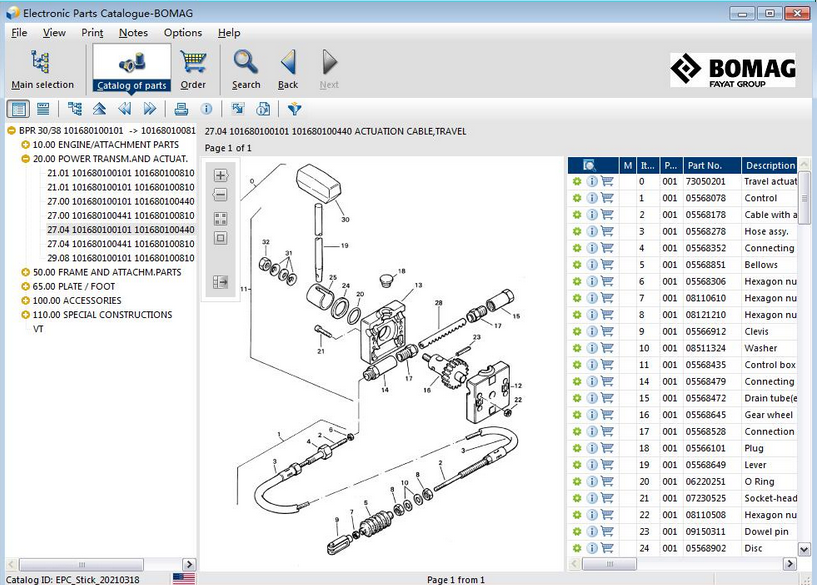817x585 pixels.
Task: Switch to detailed list layout icon
Action: (x=18, y=109)
